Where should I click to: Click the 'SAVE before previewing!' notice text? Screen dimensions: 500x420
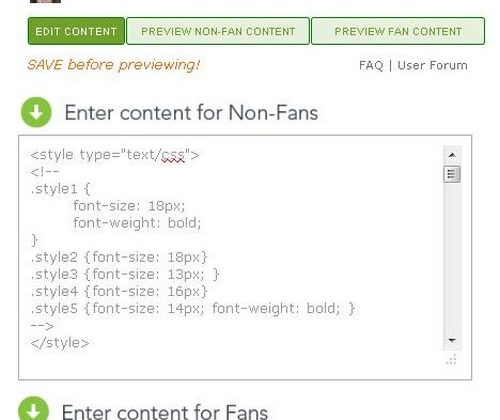tap(114, 65)
